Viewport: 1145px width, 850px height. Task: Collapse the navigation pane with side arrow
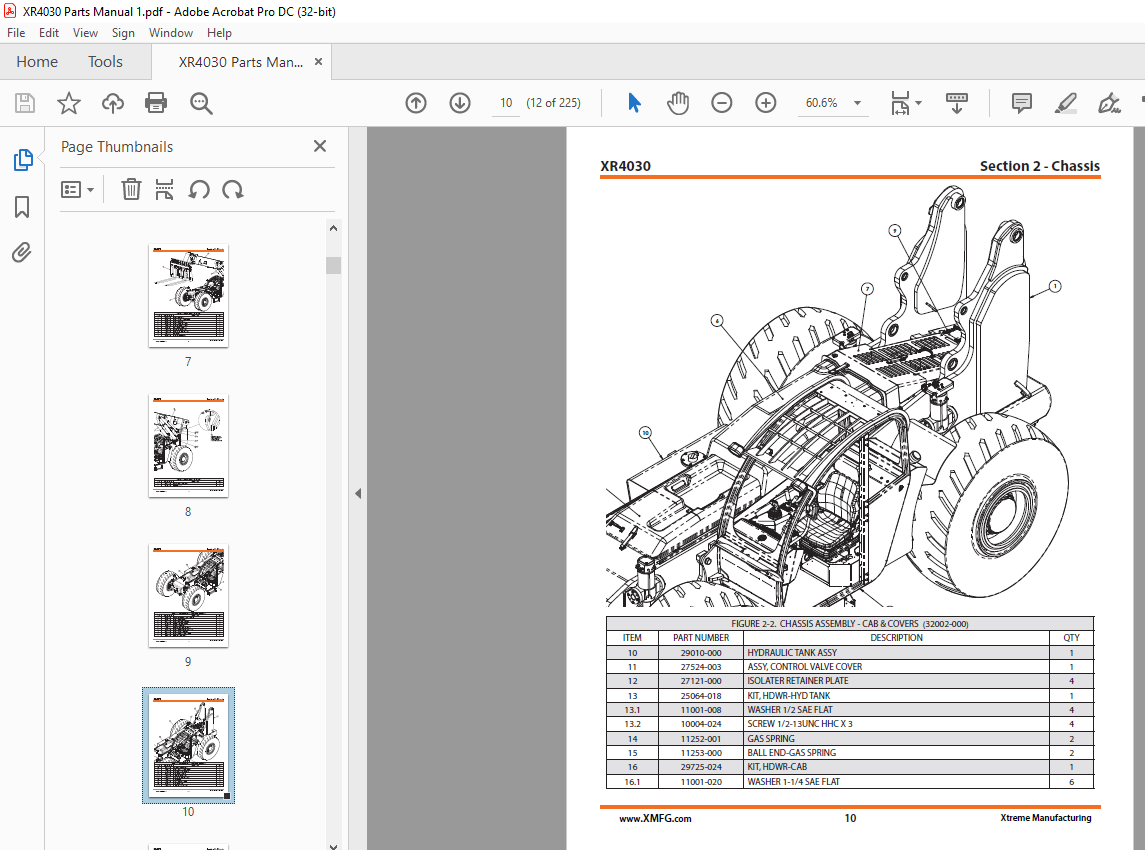358,494
